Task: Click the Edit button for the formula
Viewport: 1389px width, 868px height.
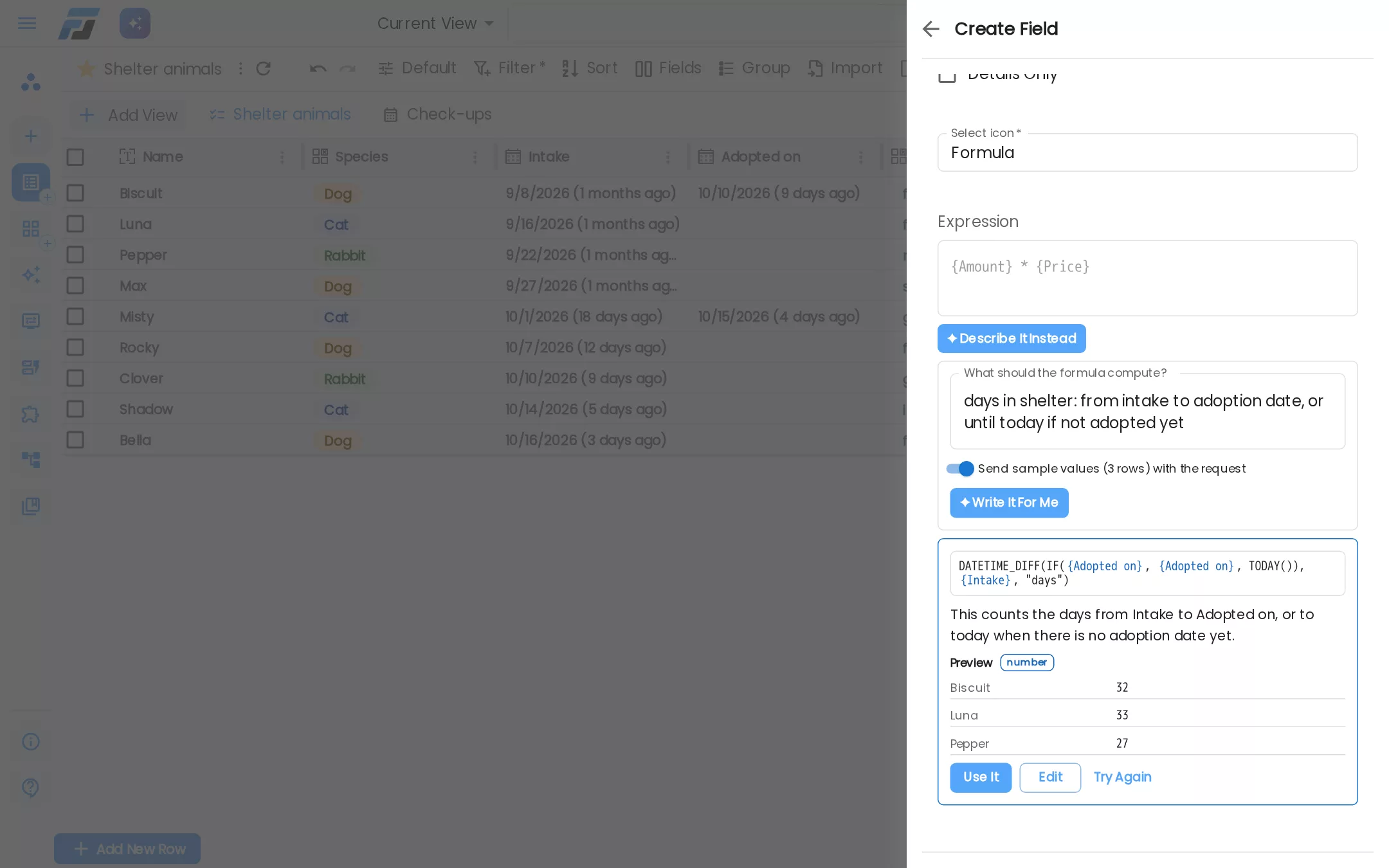Action: click(1050, 777)
